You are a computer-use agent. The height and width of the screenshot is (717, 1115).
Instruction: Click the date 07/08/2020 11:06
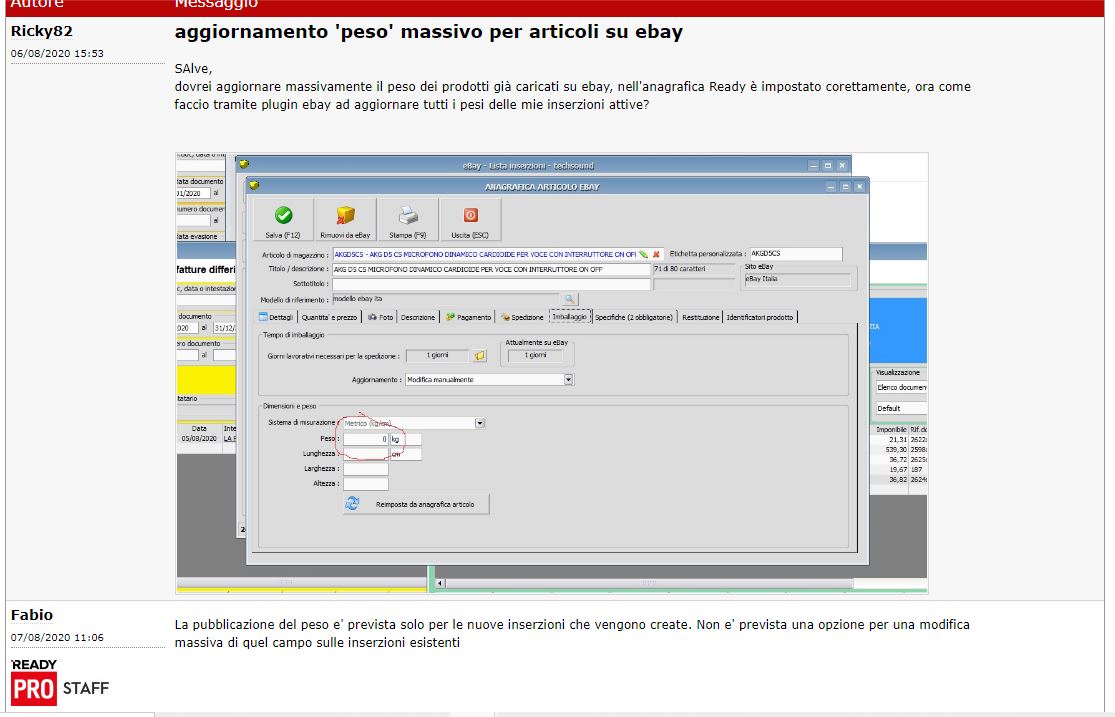pos(58,637)
